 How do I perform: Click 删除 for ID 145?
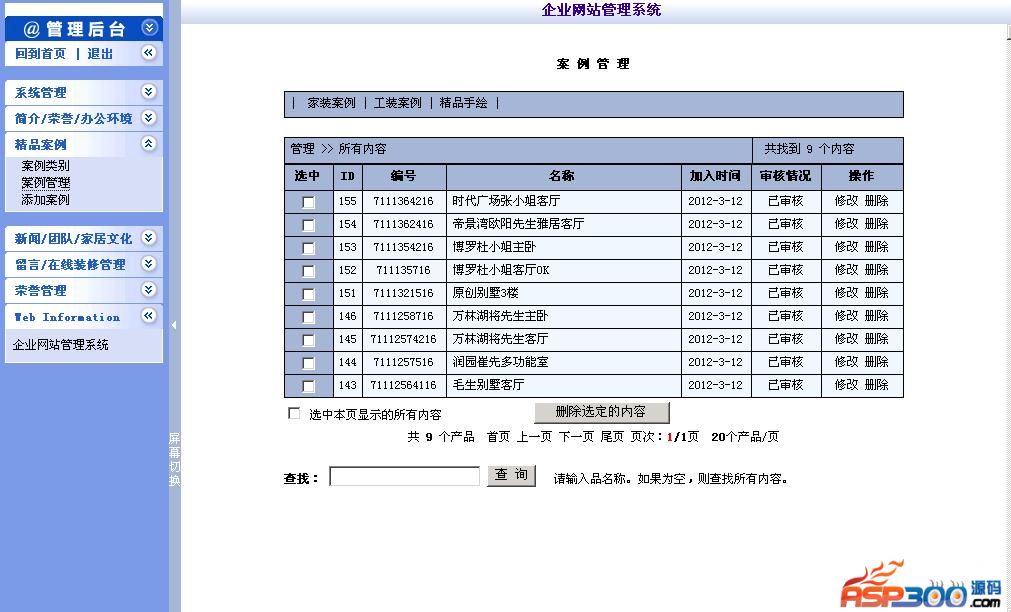pyautogui.click(x=877, y=339)
